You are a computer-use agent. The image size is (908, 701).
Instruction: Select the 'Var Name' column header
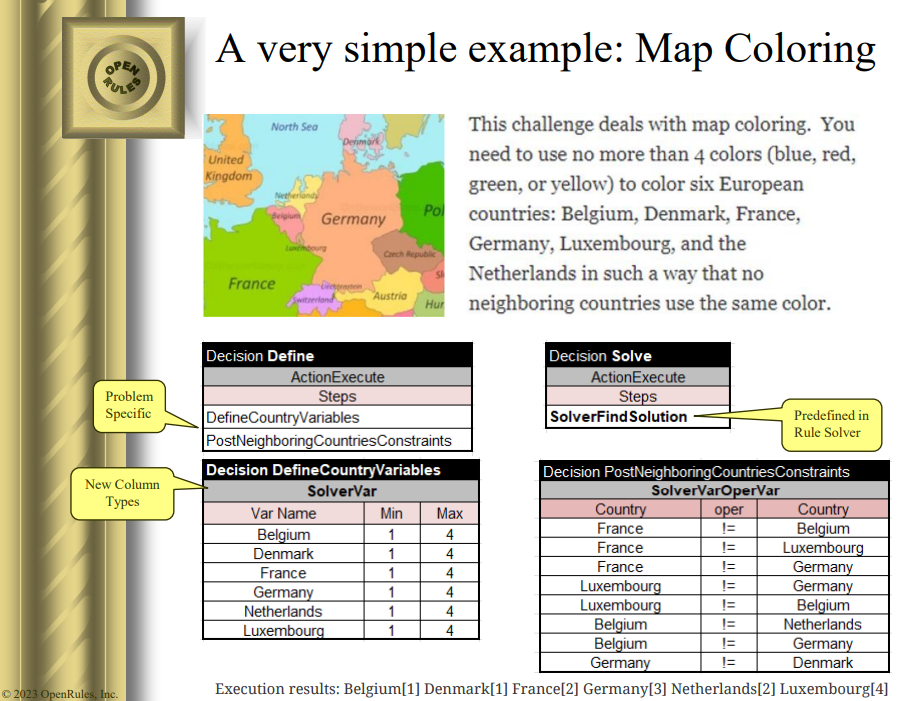(283, 514)
